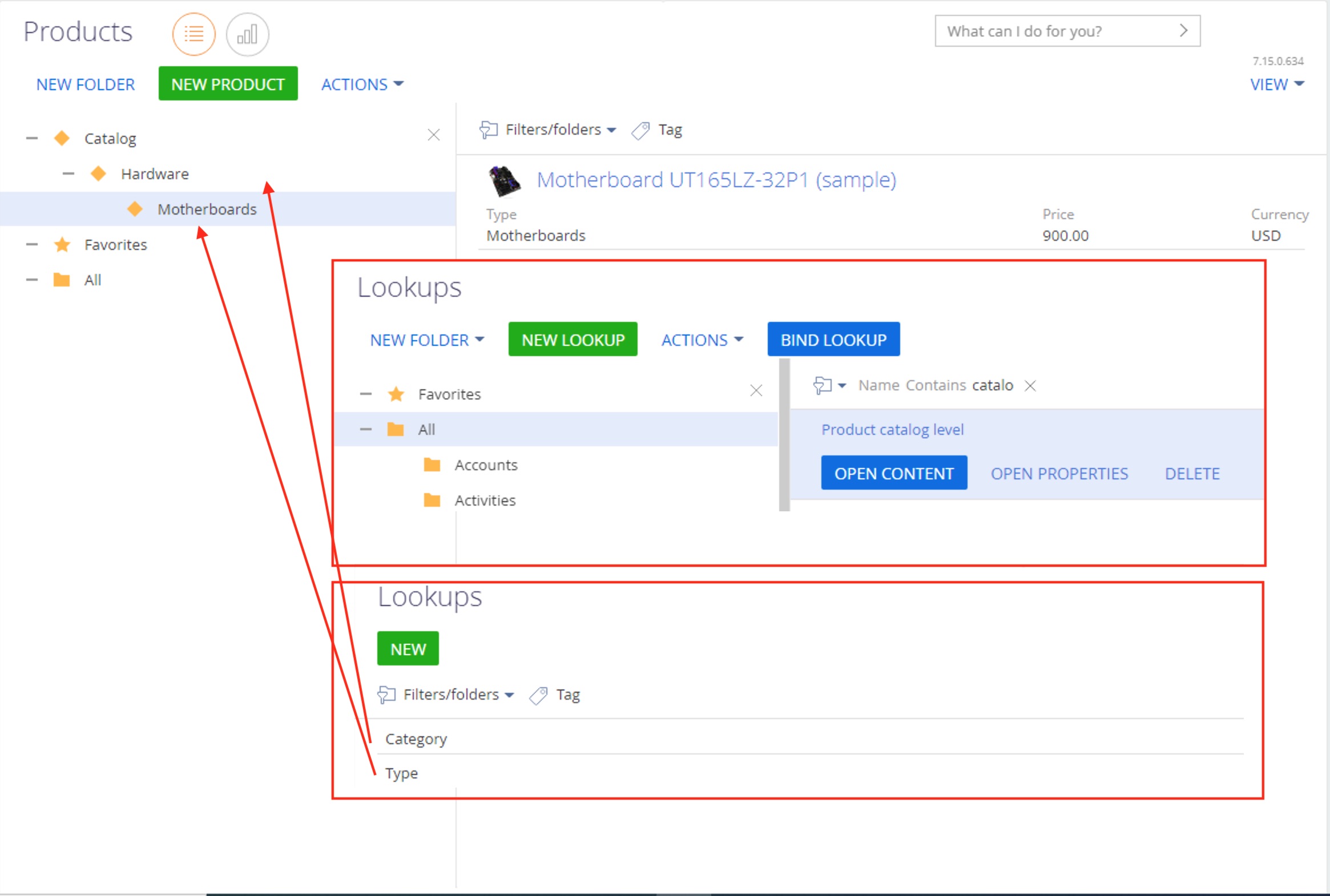Click the Currency value USD
Screen dimensions: 1330x896
tap(1265, 236)
